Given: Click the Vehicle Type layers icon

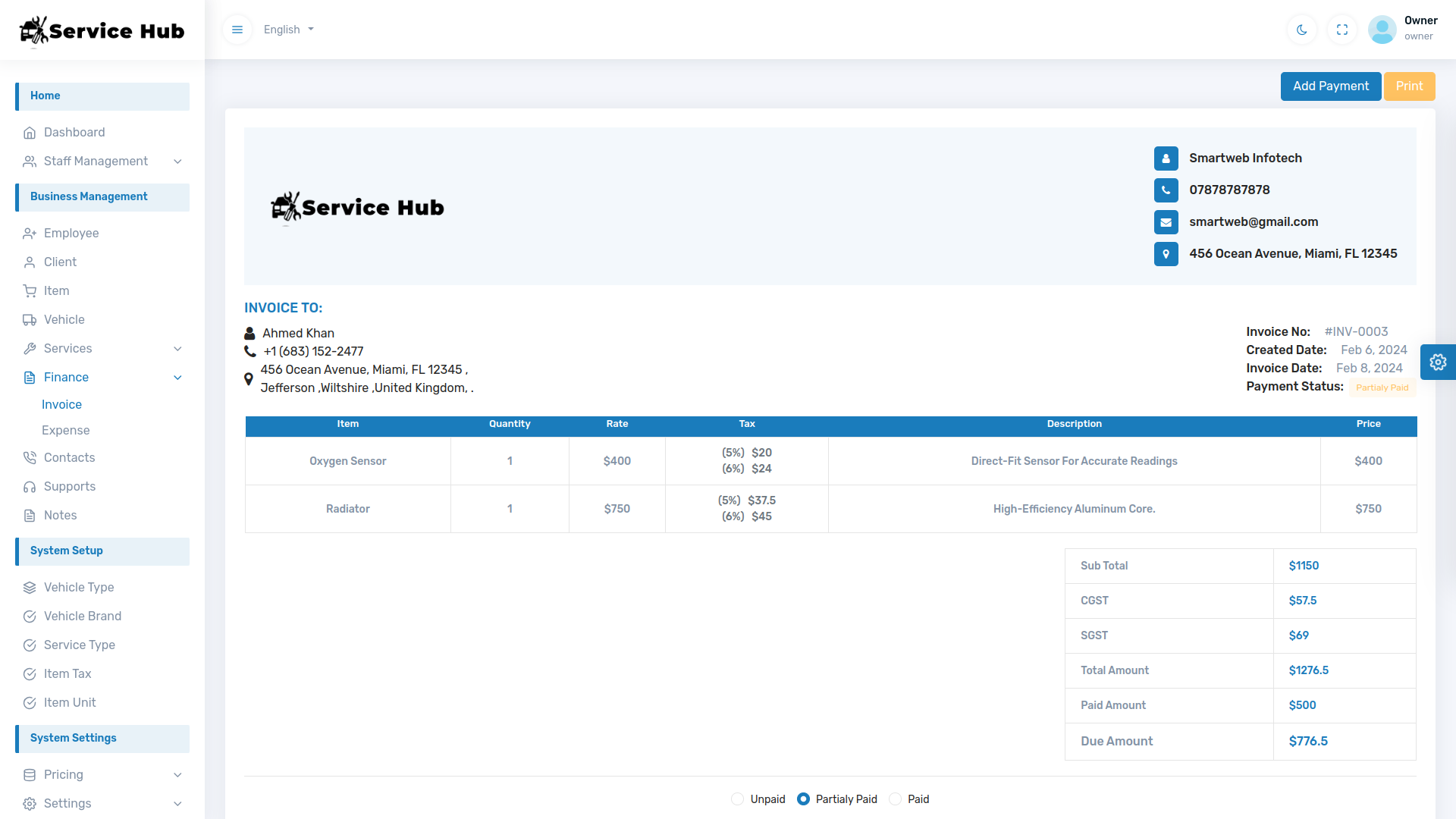Looking at the screenshot, I should click(x=30, y=588).
